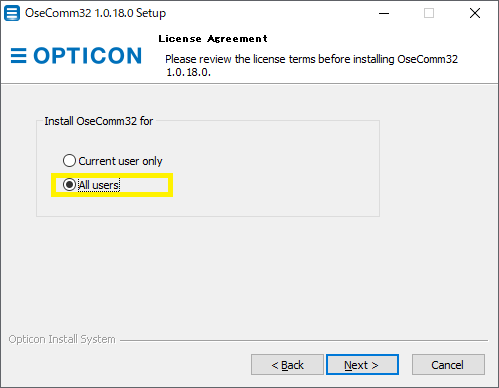The width and height of the screenshot is (499, 388).
Task: Select the Current user only radio button
Action: (x=69, y=161)
